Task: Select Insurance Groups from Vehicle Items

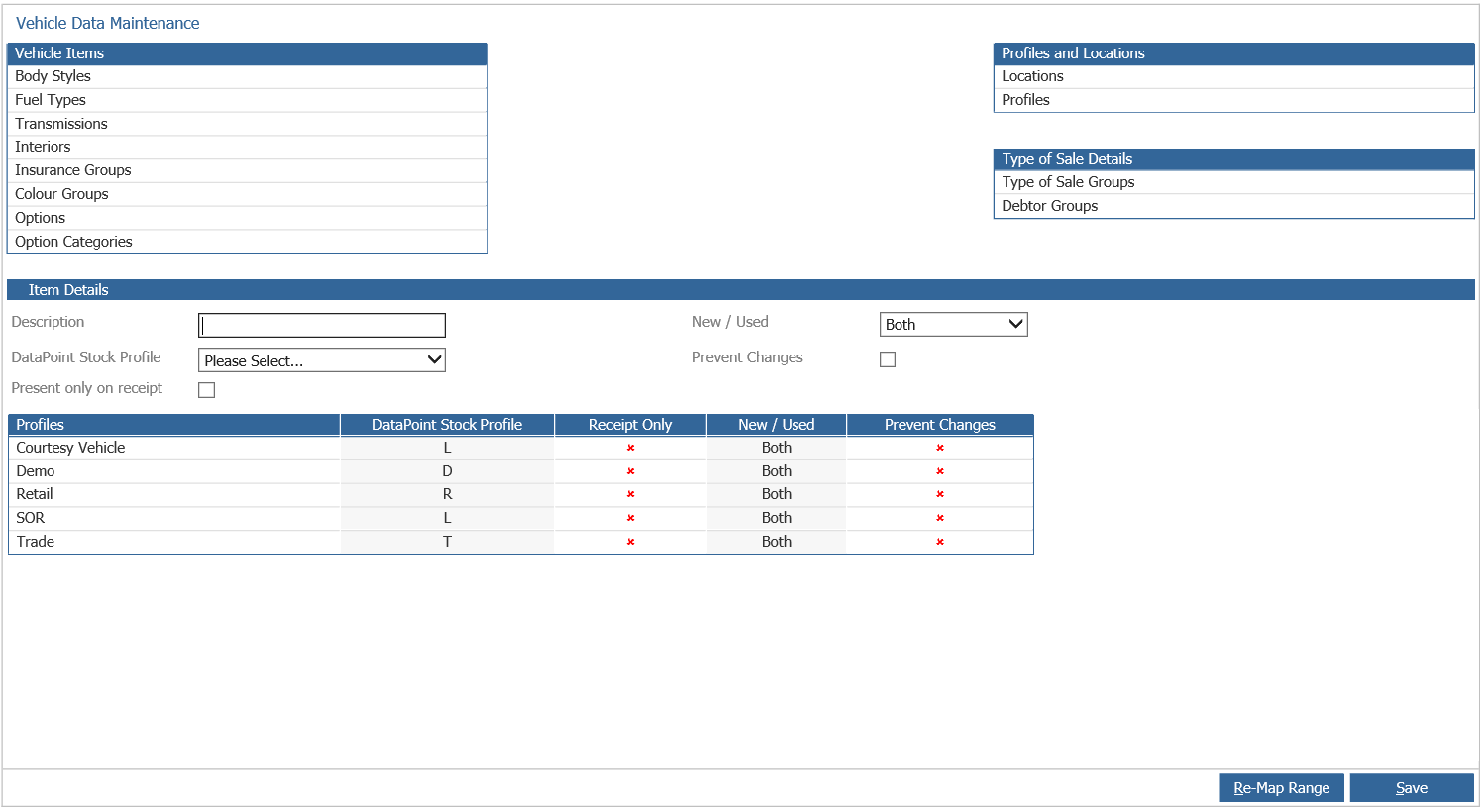Action: pyautogui.click(x=73, y=170)
